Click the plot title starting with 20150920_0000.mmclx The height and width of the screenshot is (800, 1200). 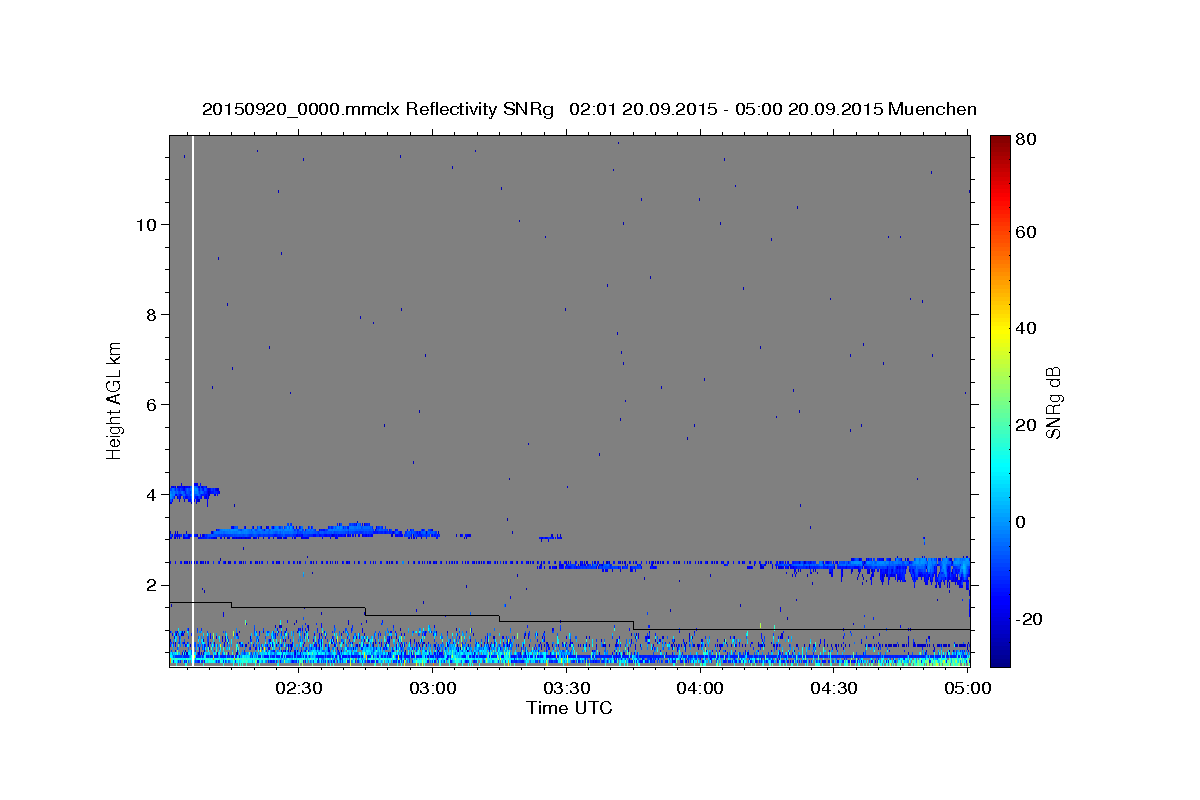pyautogui.click(x=589, y=109)
